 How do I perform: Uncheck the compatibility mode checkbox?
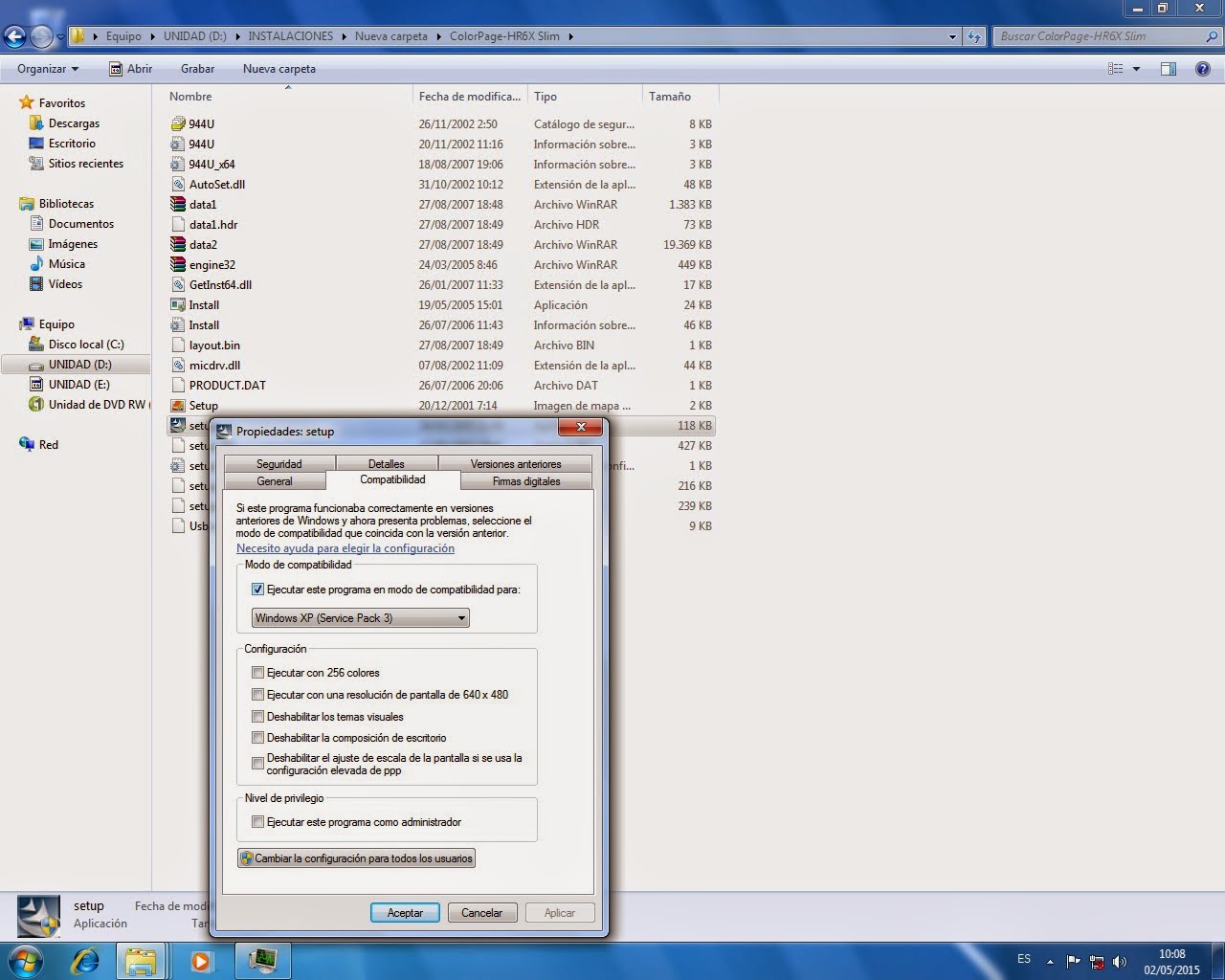257,590
